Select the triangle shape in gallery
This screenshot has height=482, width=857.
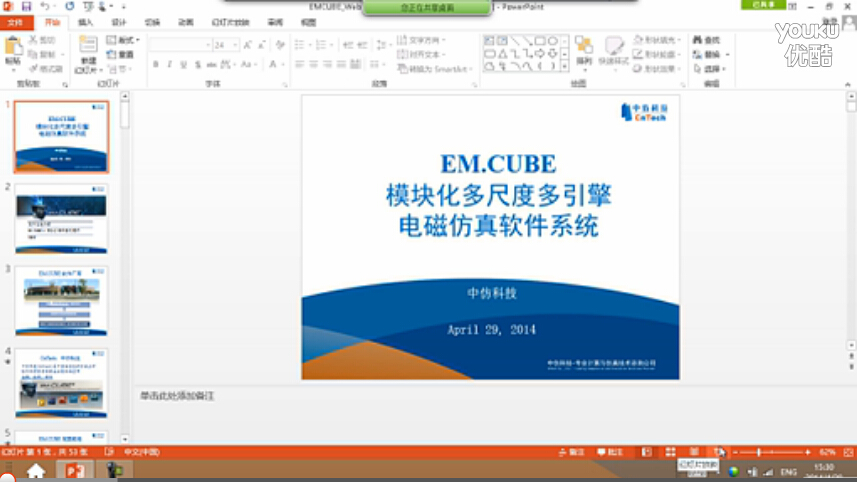[502, 54]
